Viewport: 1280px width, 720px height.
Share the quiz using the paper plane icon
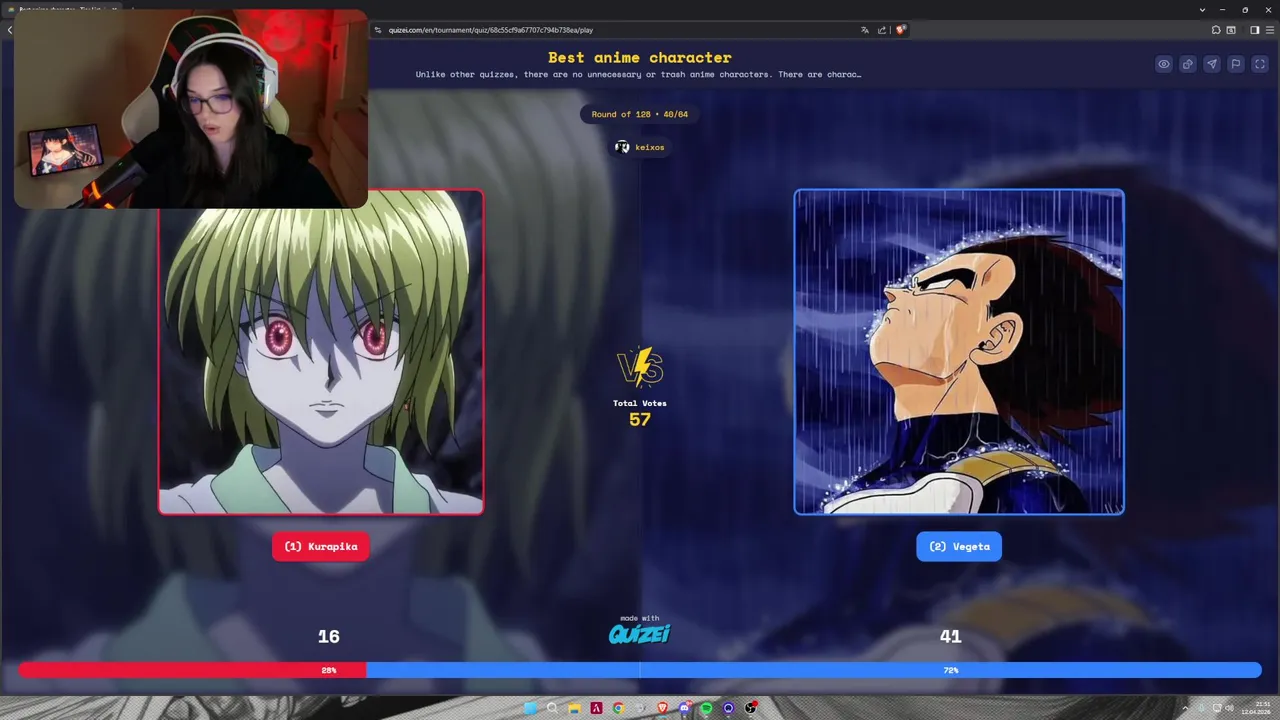tap(1212, 64)
